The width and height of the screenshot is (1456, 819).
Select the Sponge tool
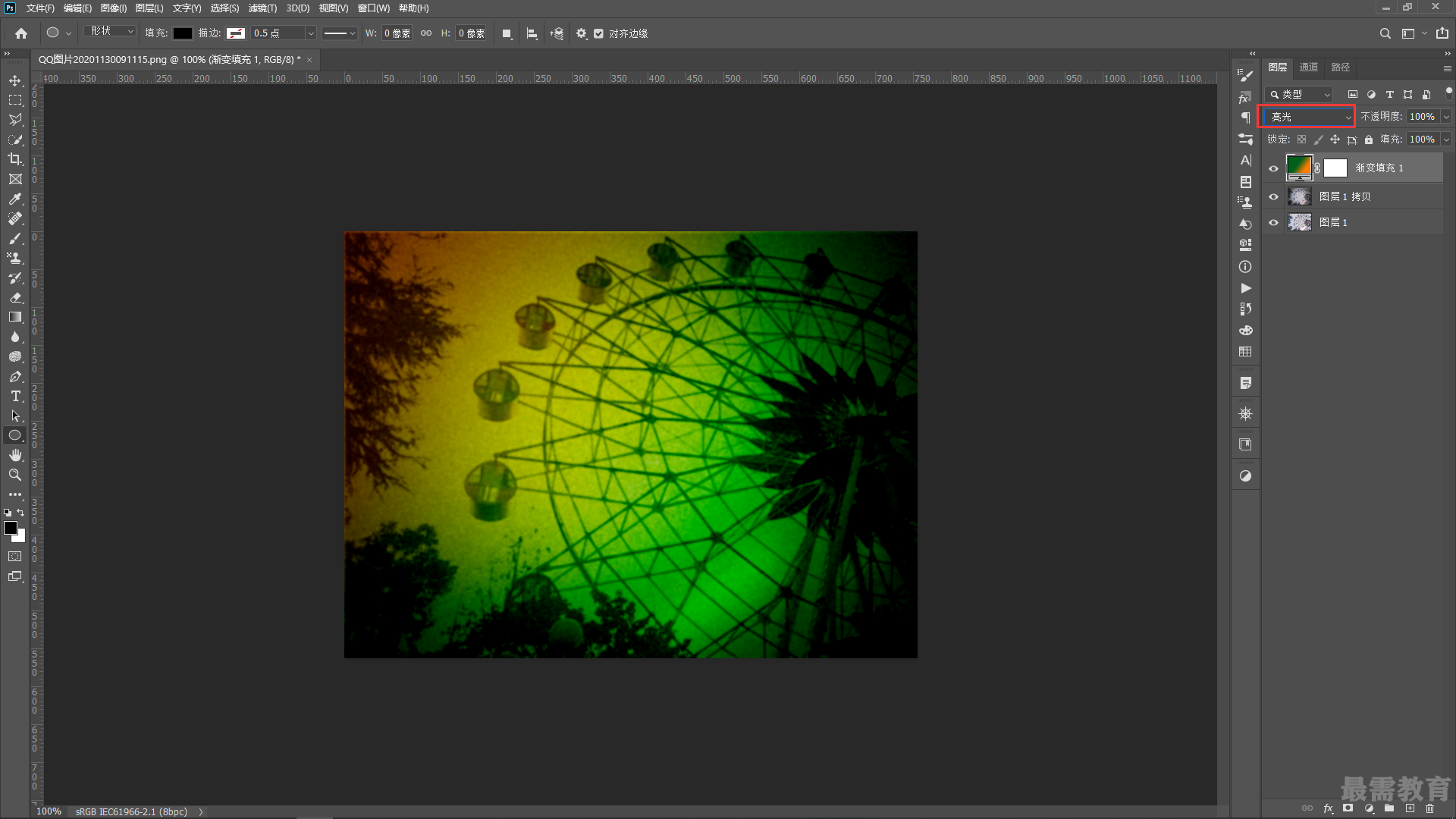point(15,356)
